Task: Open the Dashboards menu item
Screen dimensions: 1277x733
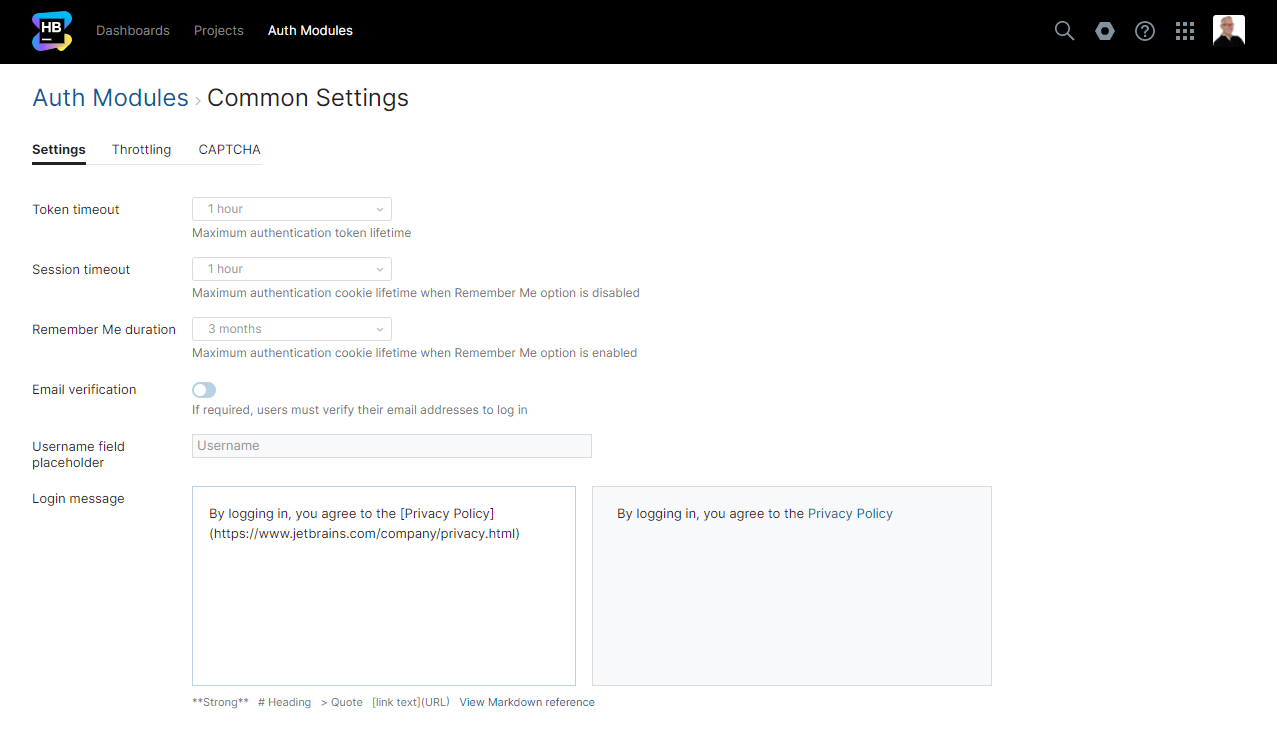Action: 132,31
